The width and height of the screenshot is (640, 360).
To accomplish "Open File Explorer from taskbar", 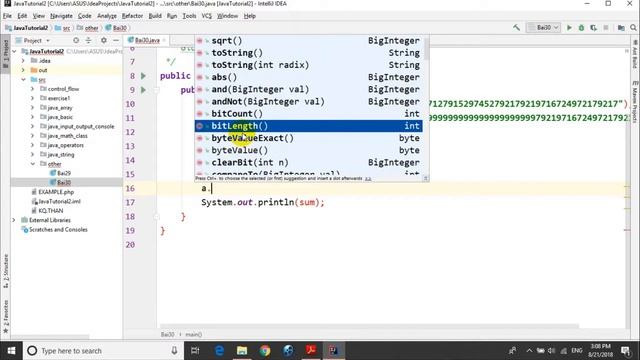I will [x=242, y=351].
